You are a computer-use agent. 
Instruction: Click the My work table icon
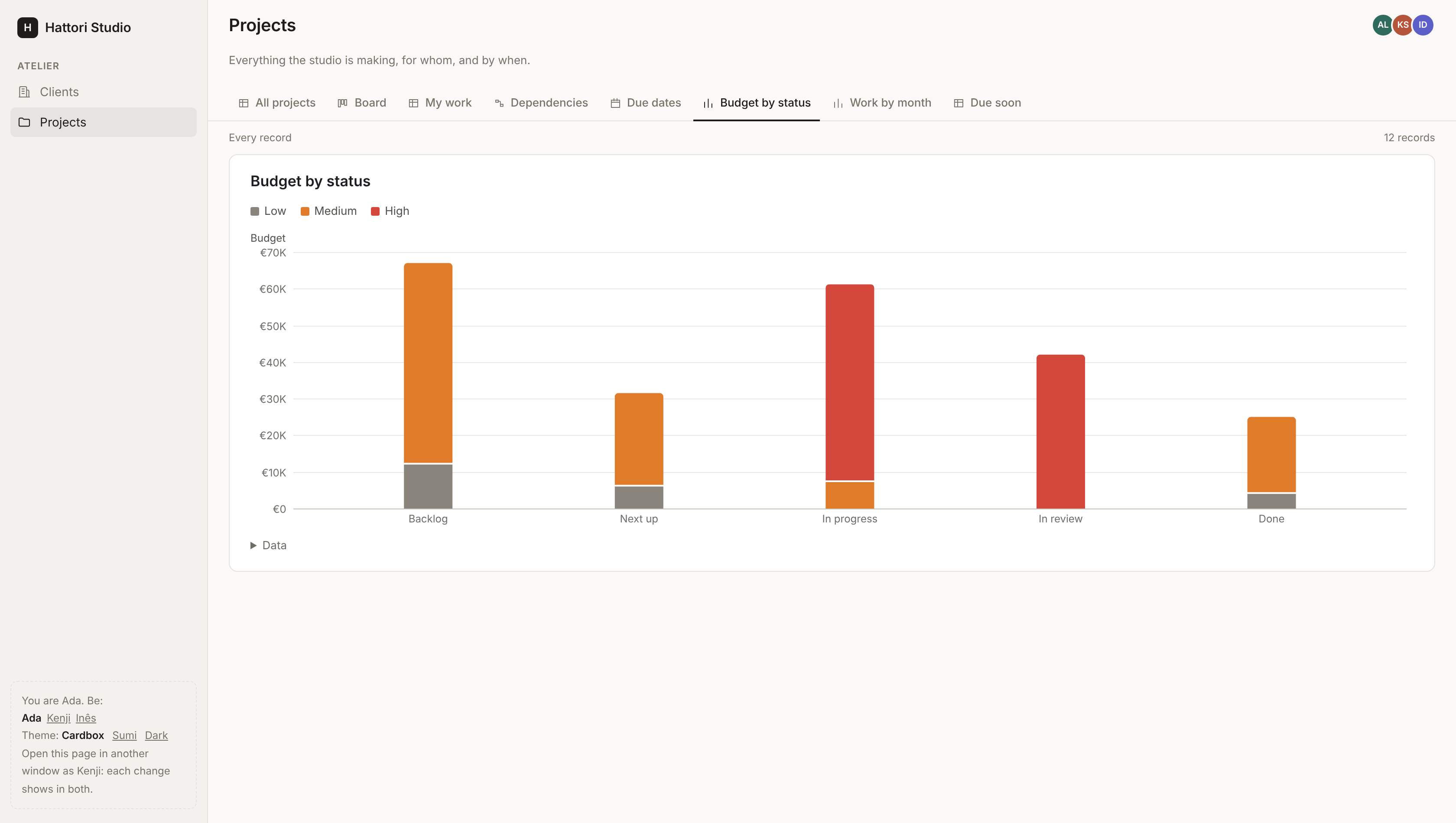pyautogui.click(x=413, y=103)
